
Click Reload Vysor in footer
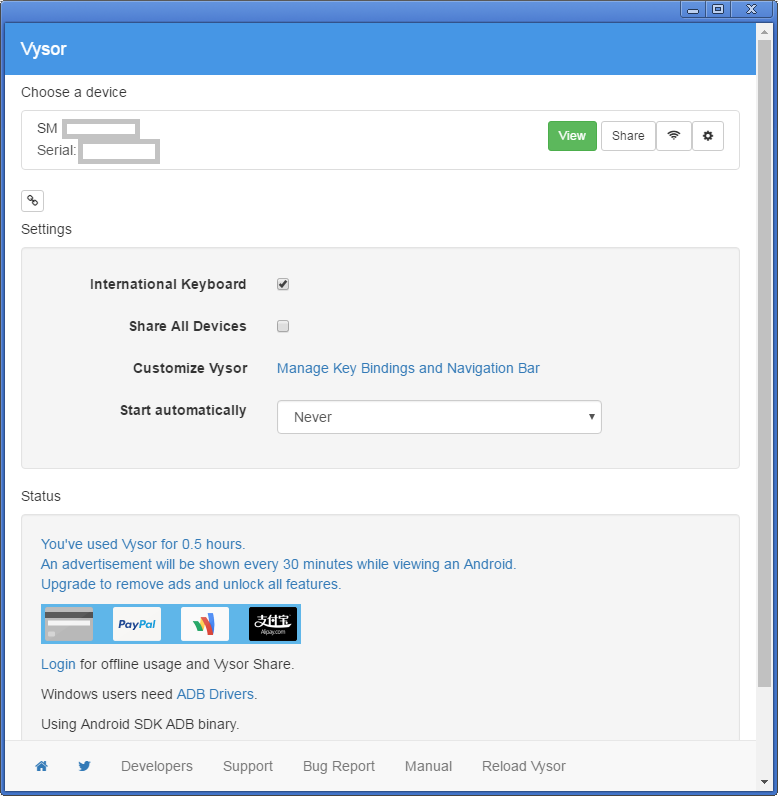(524, 766)
